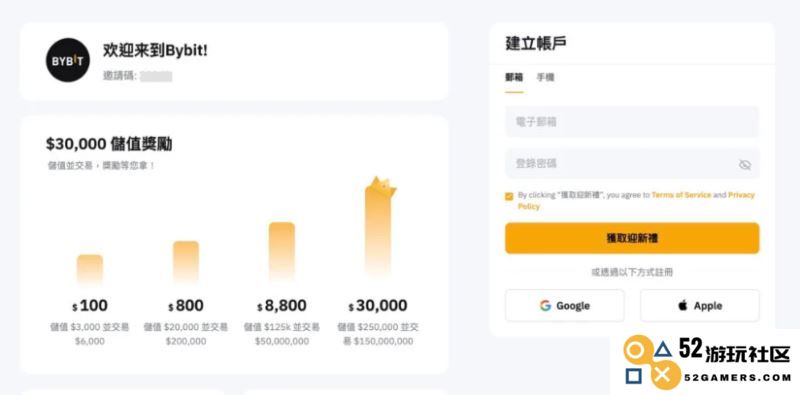The image size is (800, 395).
Task: Select the 郵箱 tab
Action: pyautogui.click(x=514, y=78)
